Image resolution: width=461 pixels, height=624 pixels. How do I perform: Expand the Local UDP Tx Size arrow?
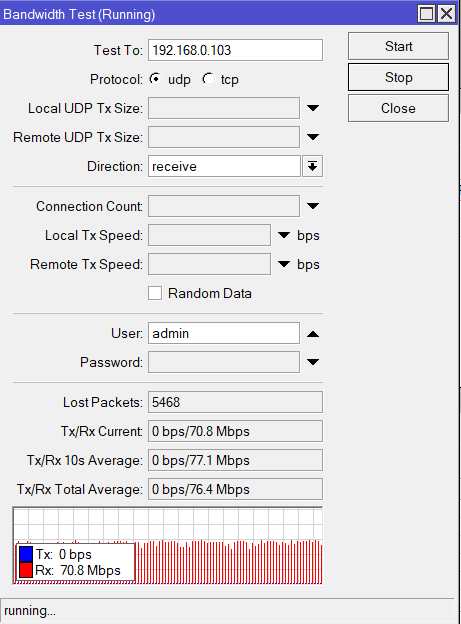pyautogui.click(x=313, y=108)
